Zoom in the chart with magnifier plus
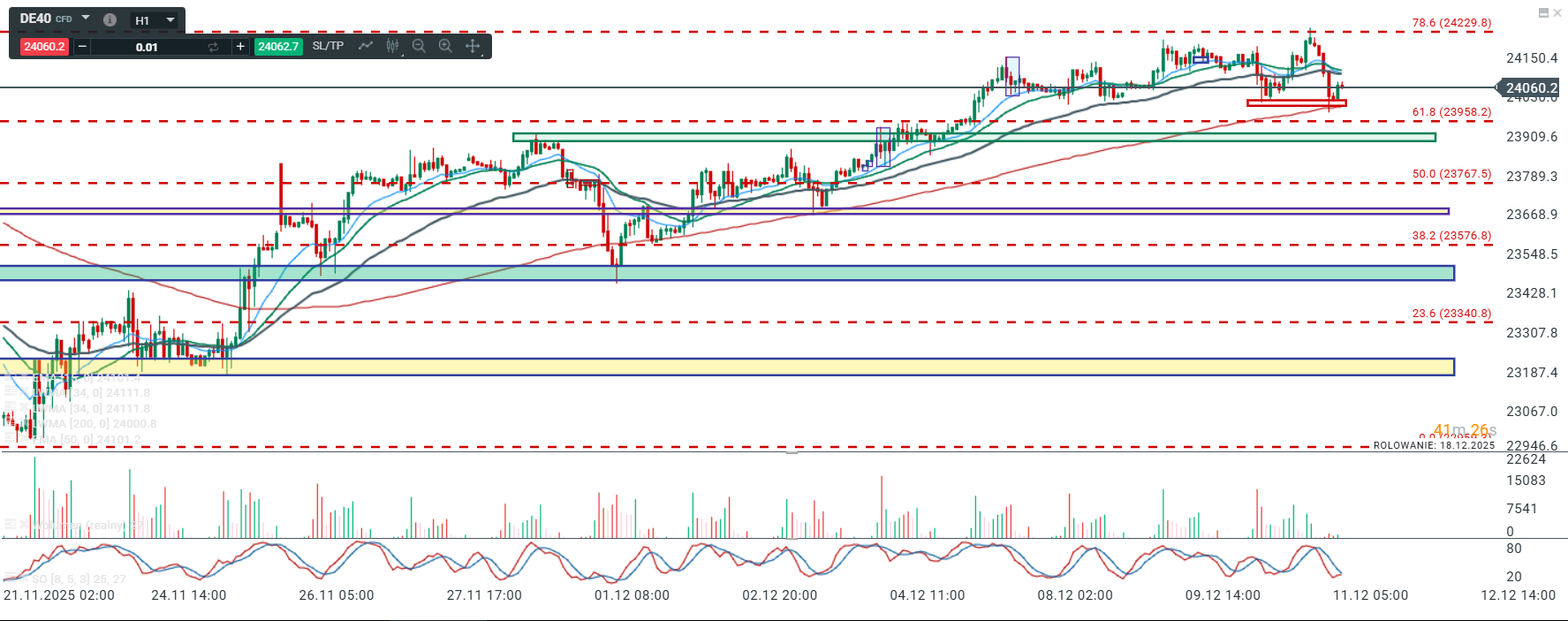 445,46
